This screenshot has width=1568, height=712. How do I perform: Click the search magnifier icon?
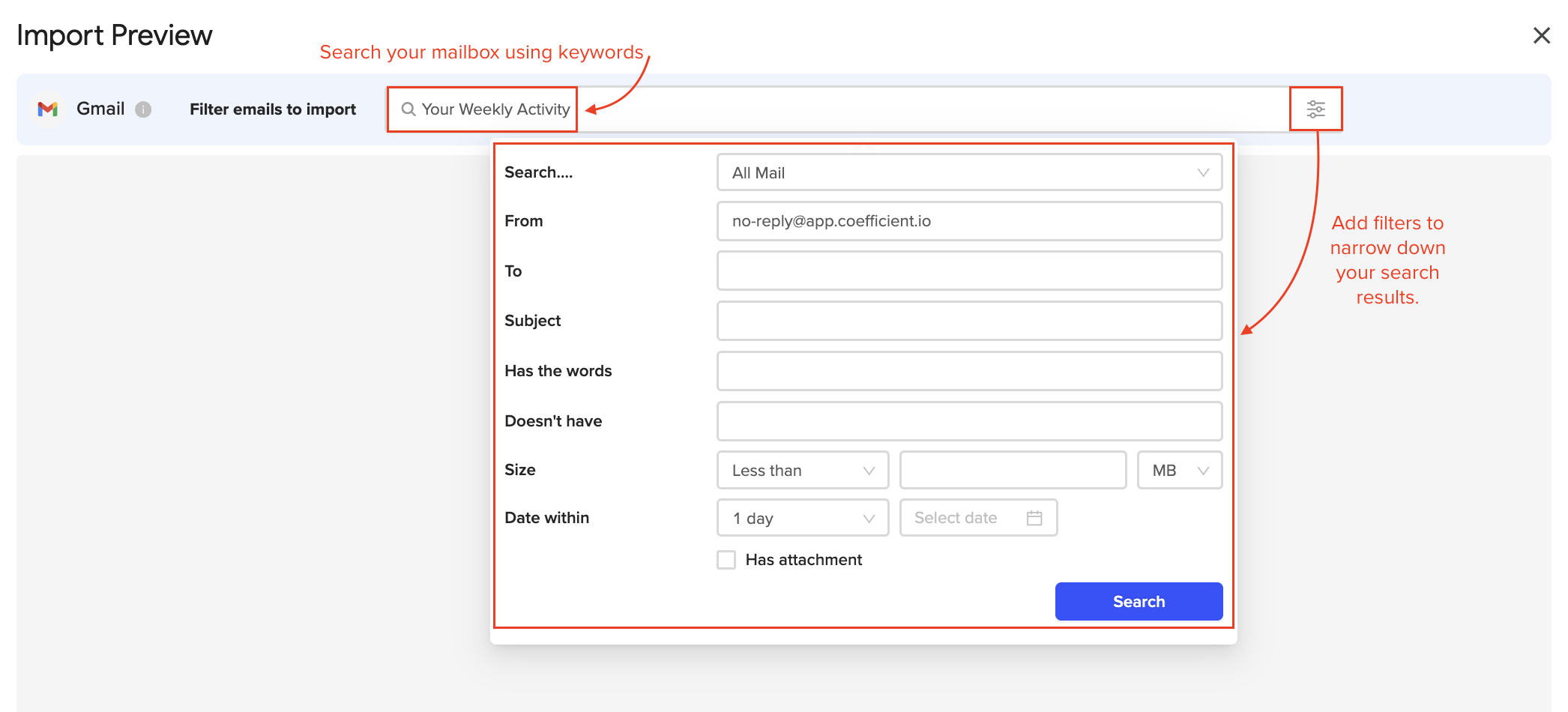(408, 109)
